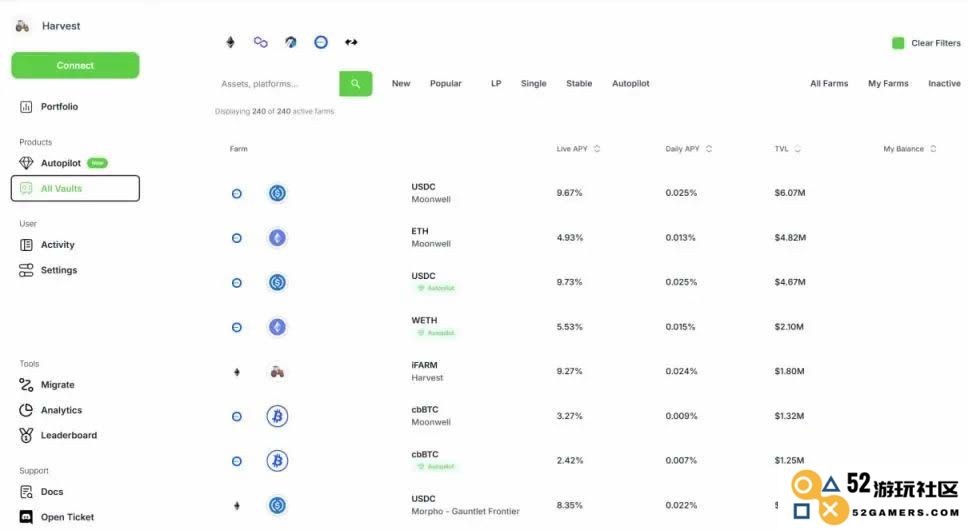Click the Clear Filters button

point(926,43)
